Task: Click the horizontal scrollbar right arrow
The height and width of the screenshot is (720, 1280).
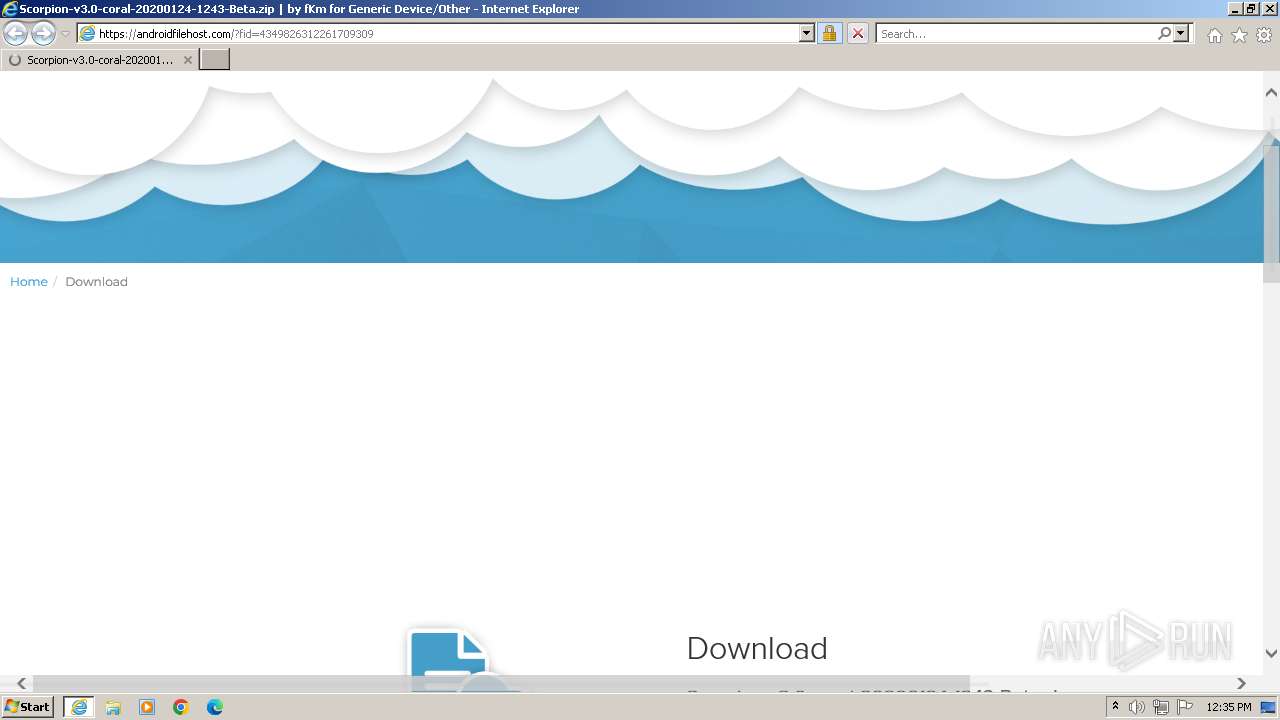Action: pyautogui.click(x=1241, y=684)
